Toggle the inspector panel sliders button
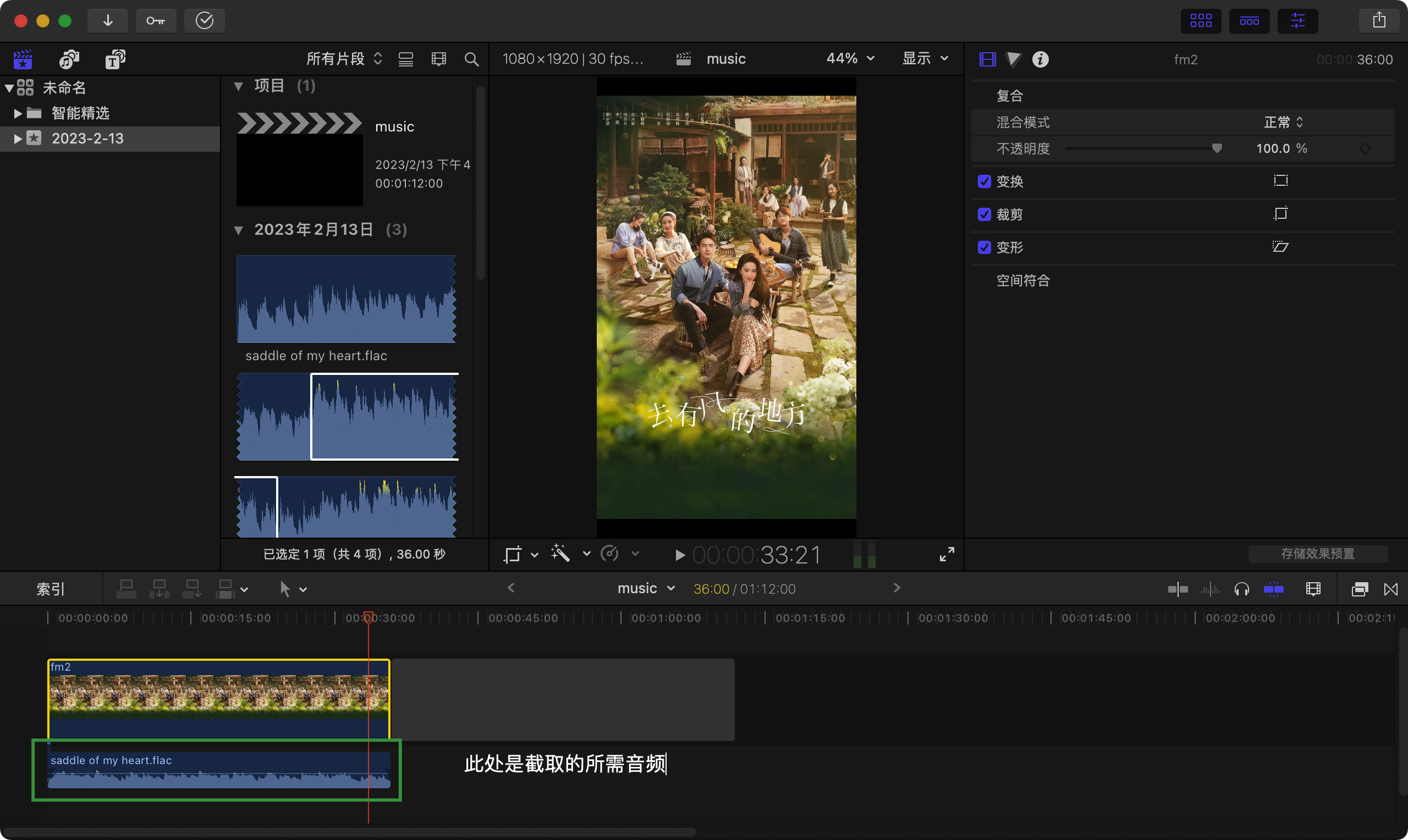The width and height of the screenshot is (1408, 840). point(1297,21)
